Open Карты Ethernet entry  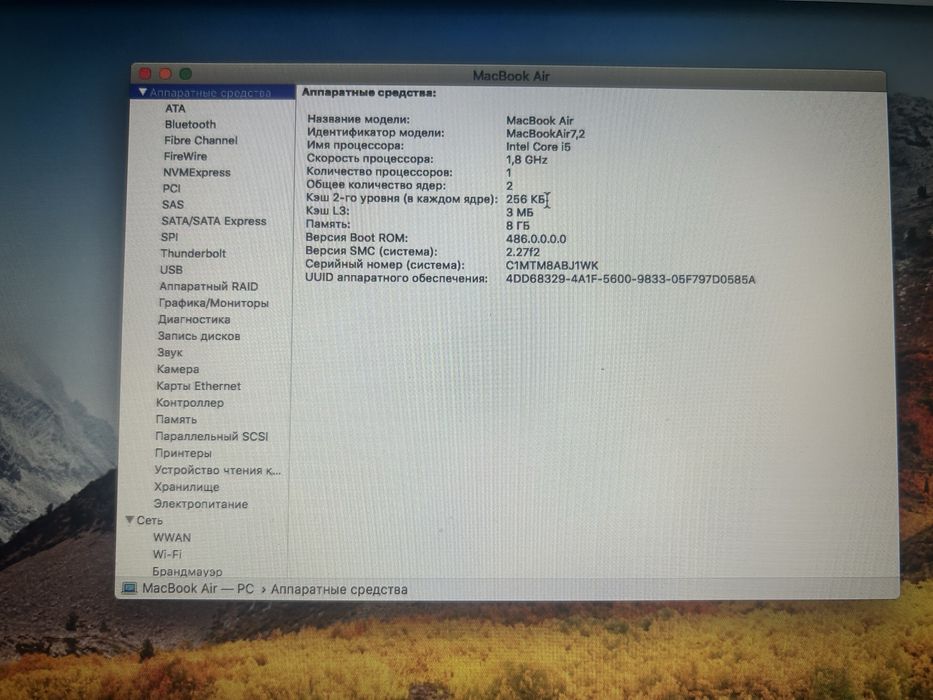point(198,386)
